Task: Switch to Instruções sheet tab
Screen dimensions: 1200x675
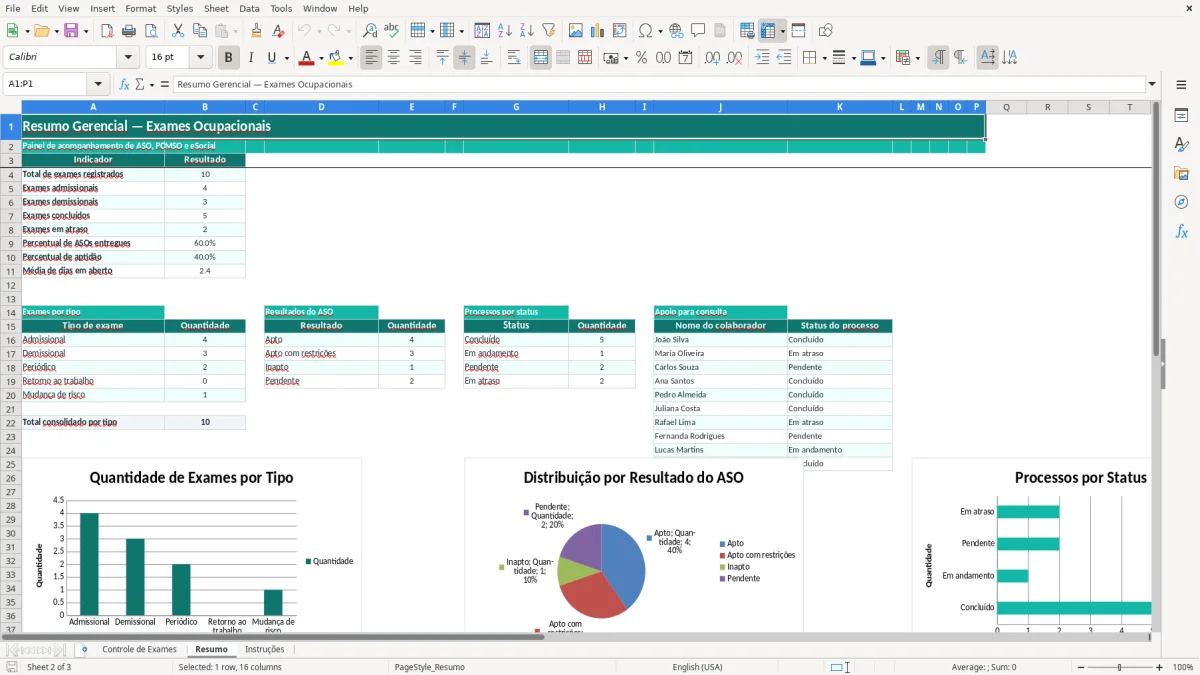Action: pyautogui.click(x=265, y=649)
